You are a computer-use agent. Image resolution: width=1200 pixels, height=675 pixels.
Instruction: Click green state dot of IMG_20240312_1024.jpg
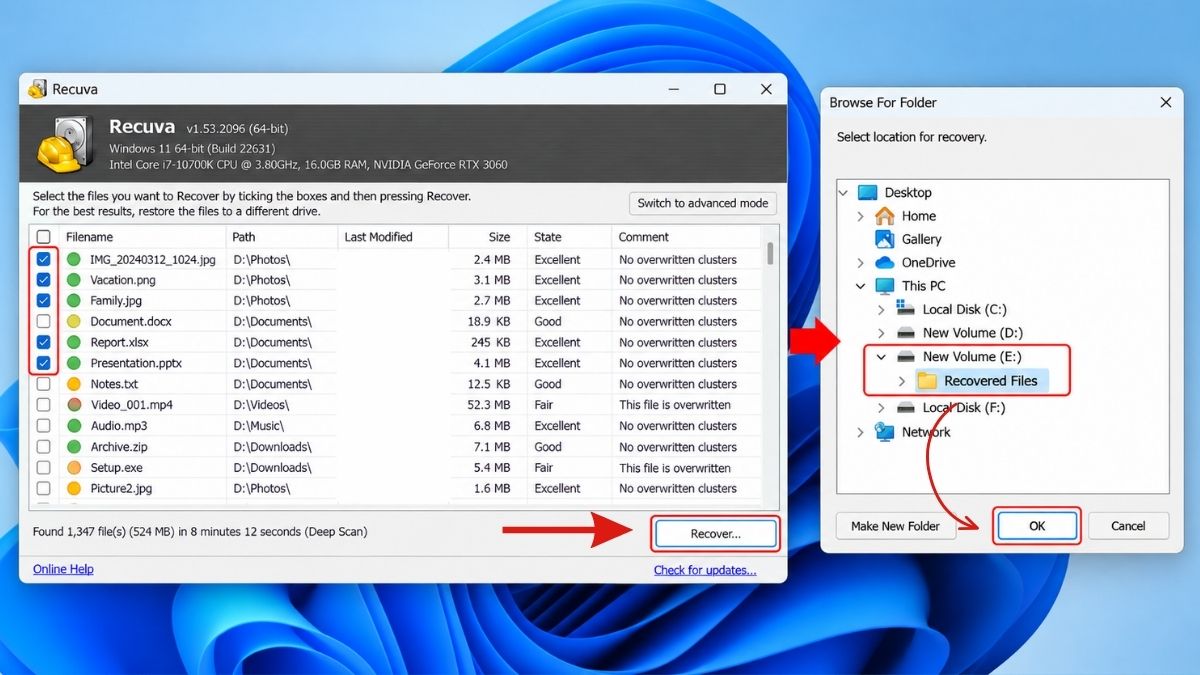(x=74, y=259)
